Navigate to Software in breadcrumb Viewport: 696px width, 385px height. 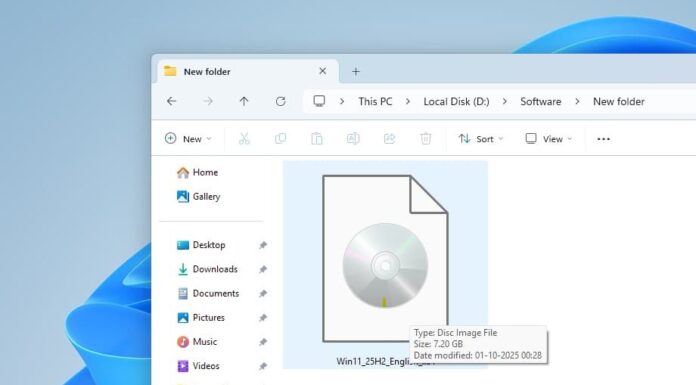541,101
